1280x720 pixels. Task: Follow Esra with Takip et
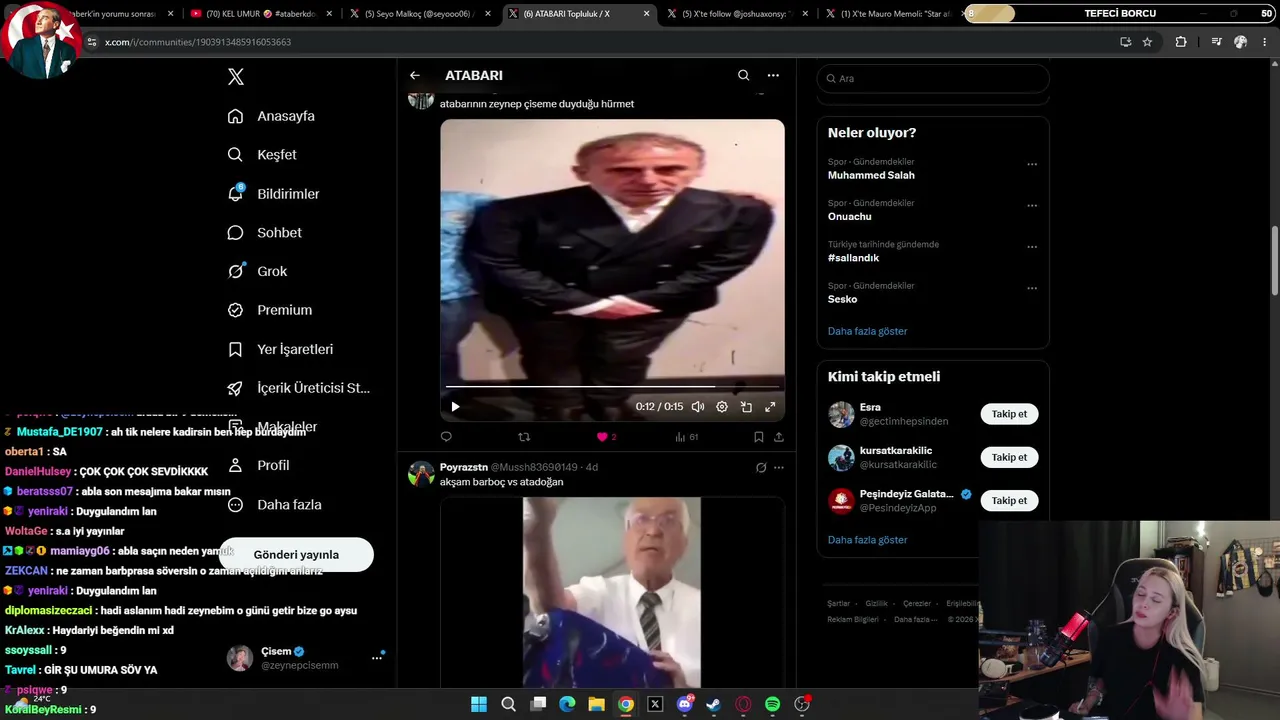[x=1009, y=414]
